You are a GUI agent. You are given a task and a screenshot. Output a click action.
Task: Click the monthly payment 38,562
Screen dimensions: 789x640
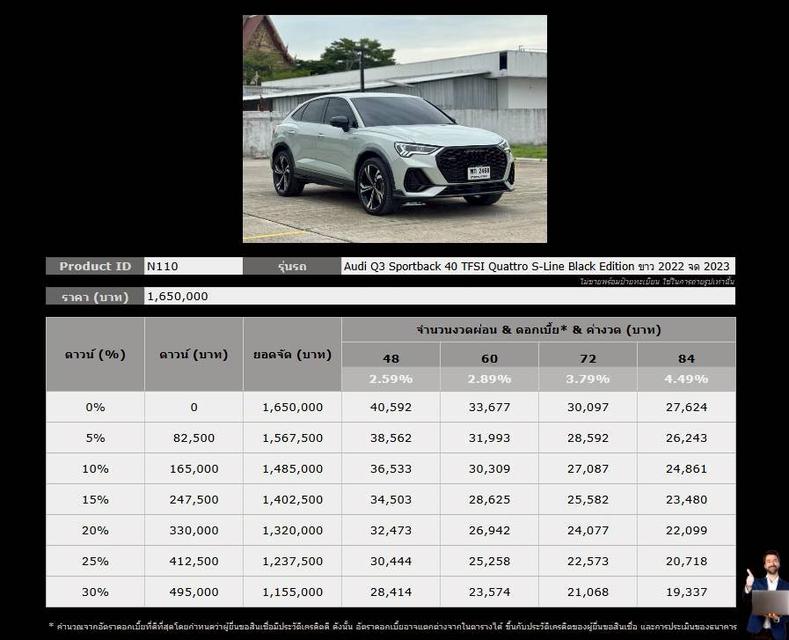391,438
